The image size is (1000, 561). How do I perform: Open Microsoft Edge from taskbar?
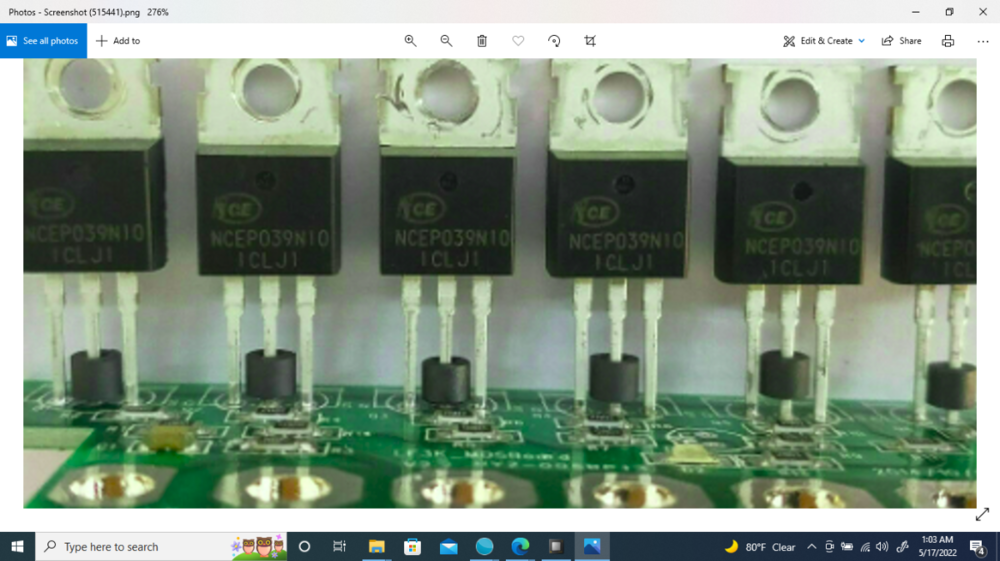click(520, 546)
